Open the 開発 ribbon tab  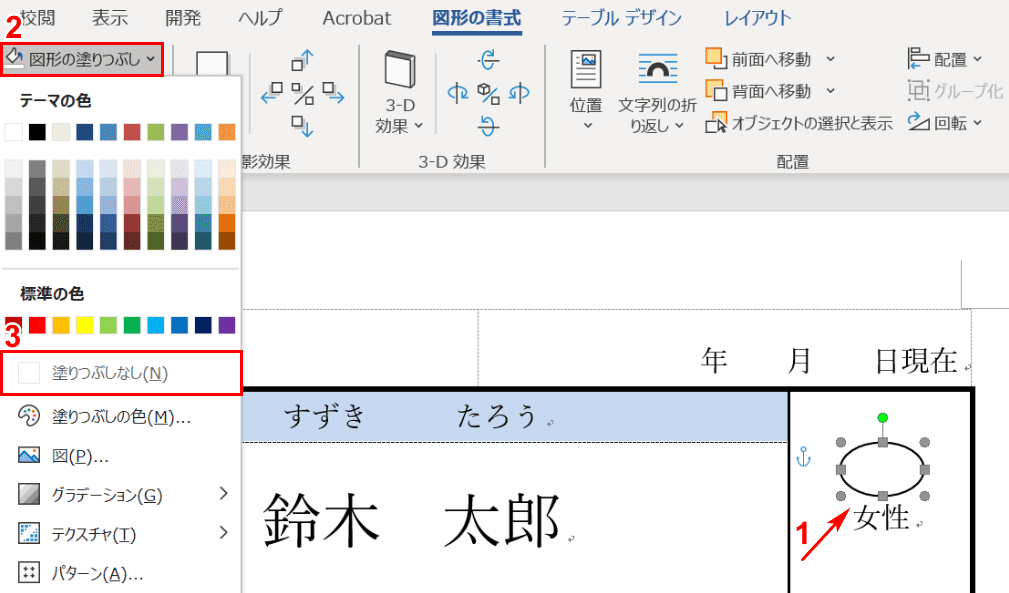[x=183, y=18]
